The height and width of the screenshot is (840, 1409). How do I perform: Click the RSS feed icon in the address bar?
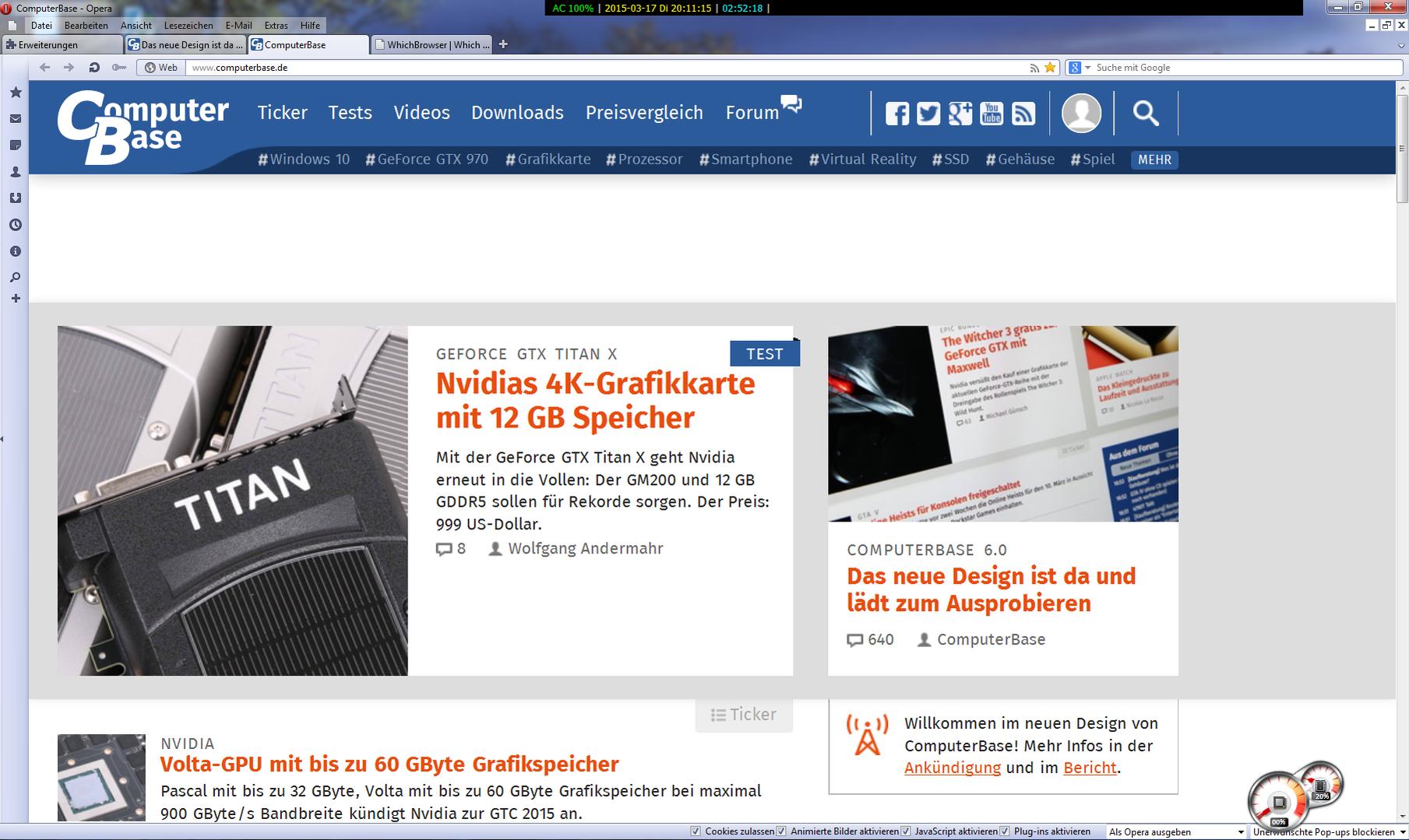1034,68
